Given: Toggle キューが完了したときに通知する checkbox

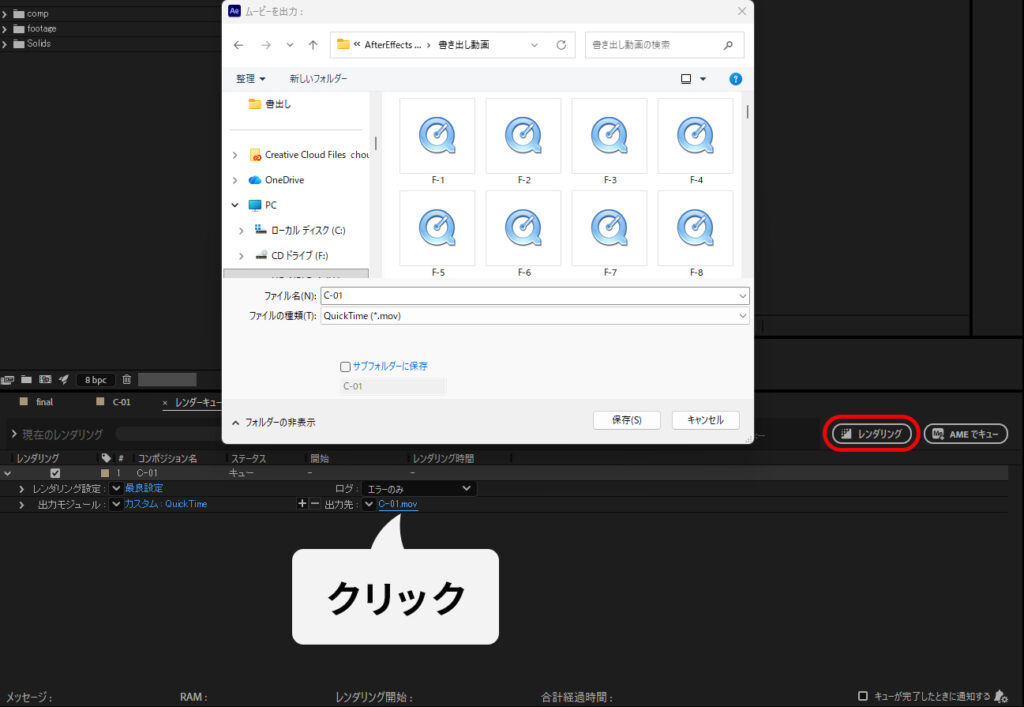Looking at the screenshot, I should [x=863, y=696].
